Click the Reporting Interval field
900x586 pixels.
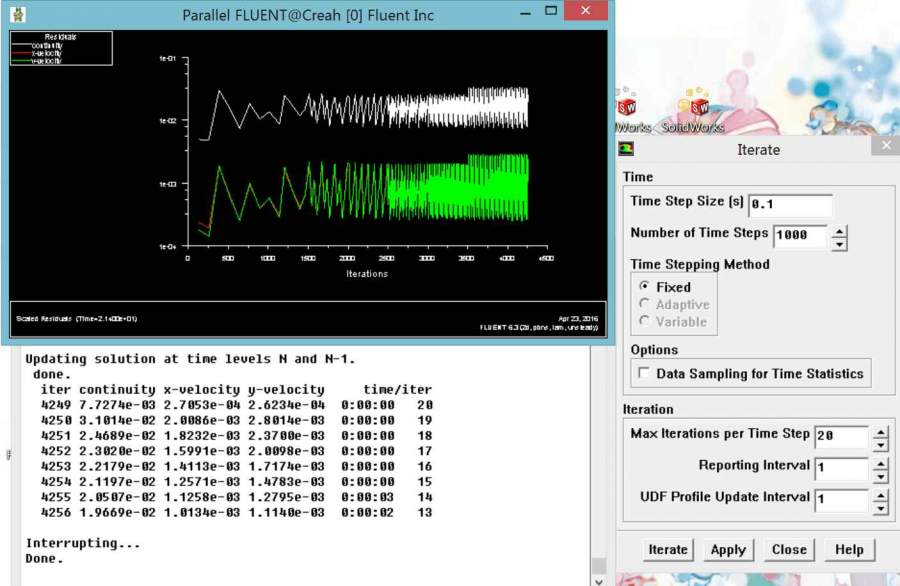click(x=841, y=468)
